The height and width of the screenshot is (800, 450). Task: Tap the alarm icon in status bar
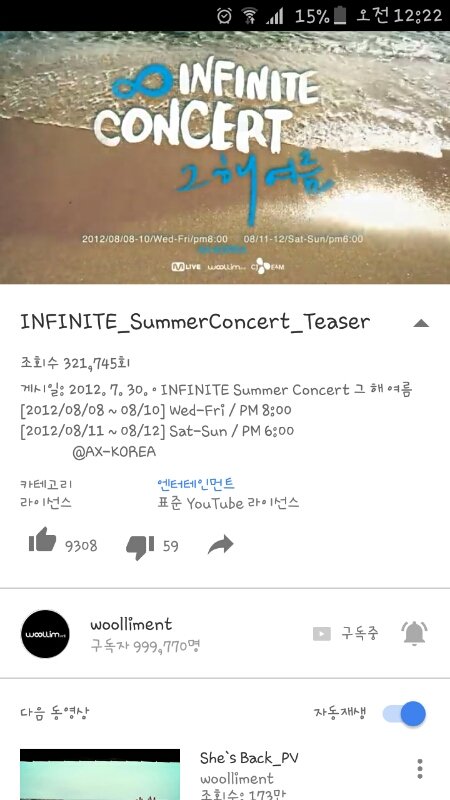pos(224,16)
